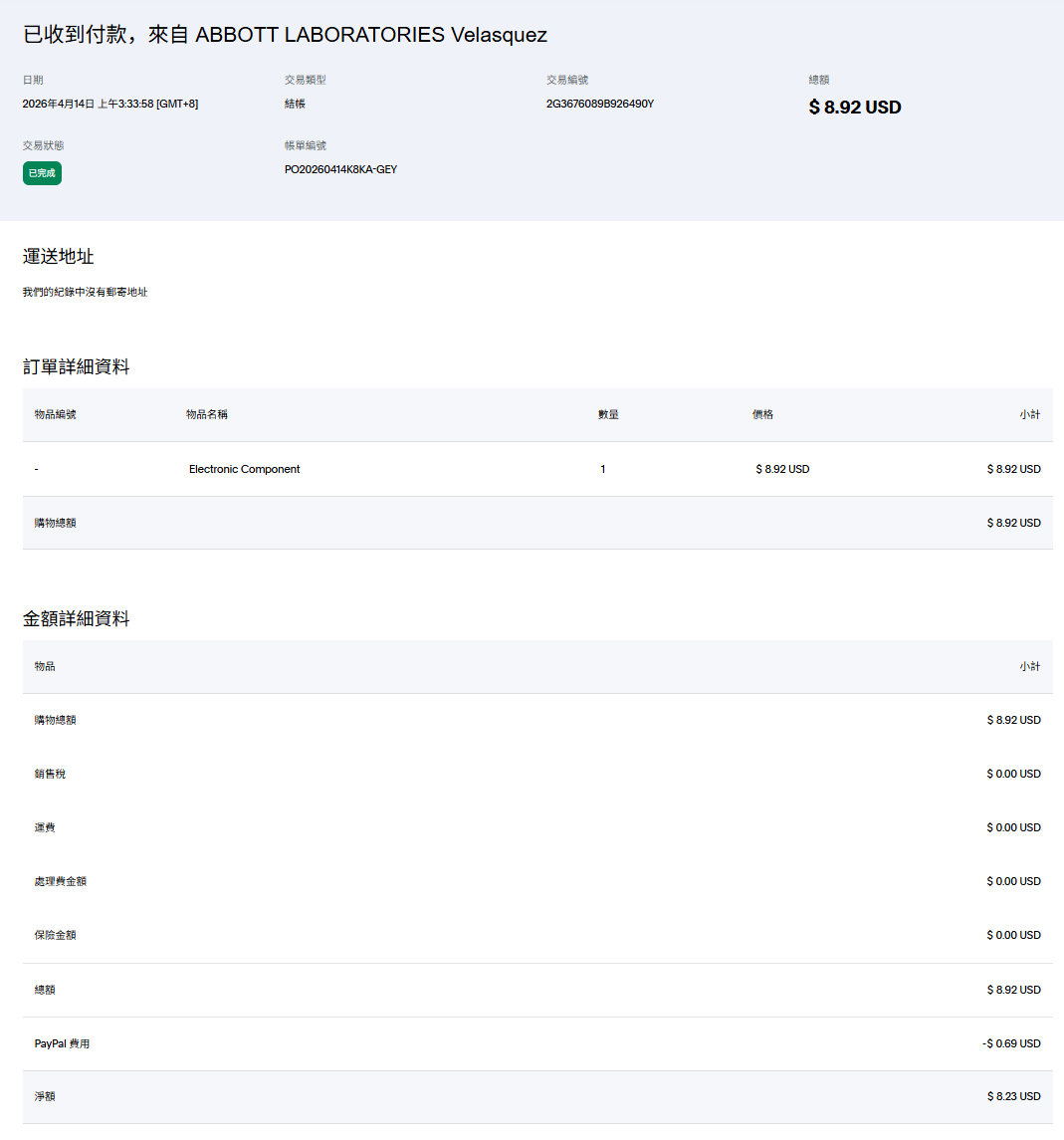Click invoice number PO20260414K8KA-GEY
Viewport: 1064px width, 1140px height.
click(340, 169)
